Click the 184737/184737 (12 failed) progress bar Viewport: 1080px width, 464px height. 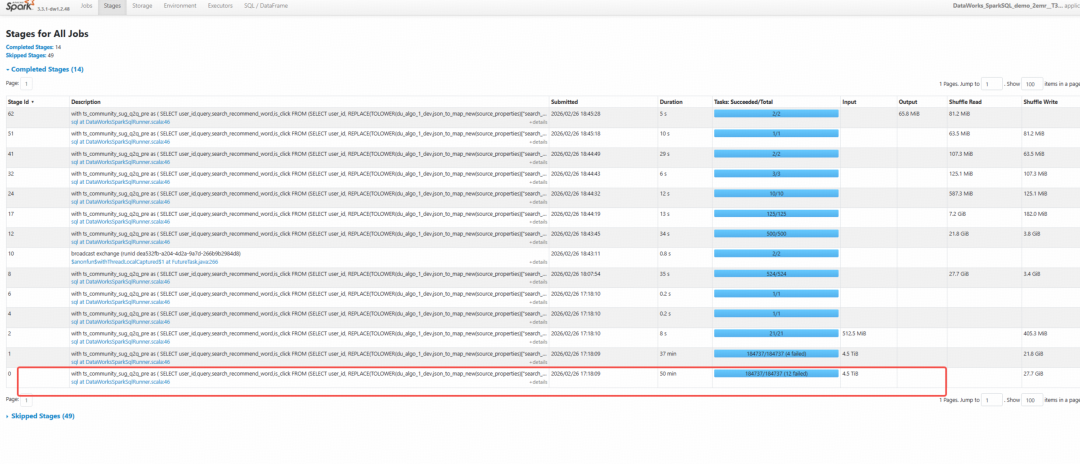coord(776,374)
